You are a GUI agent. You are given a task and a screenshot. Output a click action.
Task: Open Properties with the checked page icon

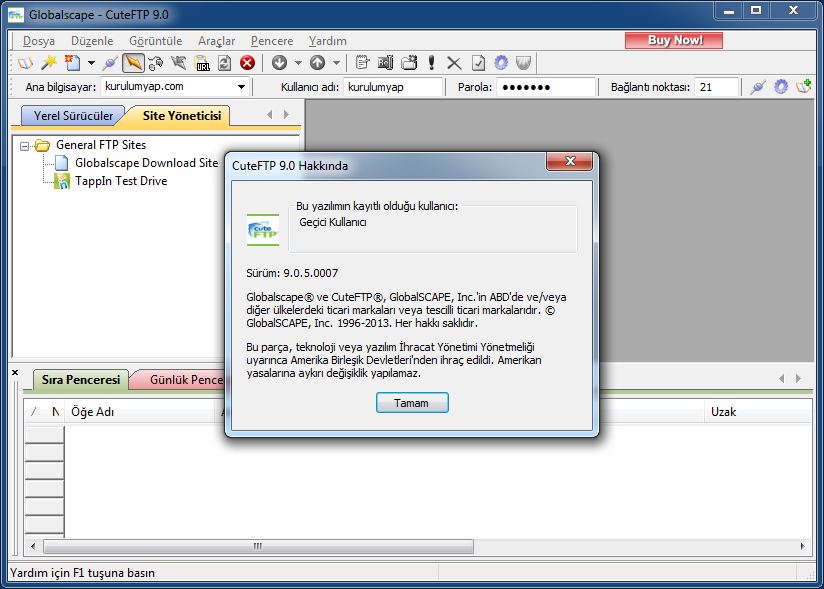point(478,63)
